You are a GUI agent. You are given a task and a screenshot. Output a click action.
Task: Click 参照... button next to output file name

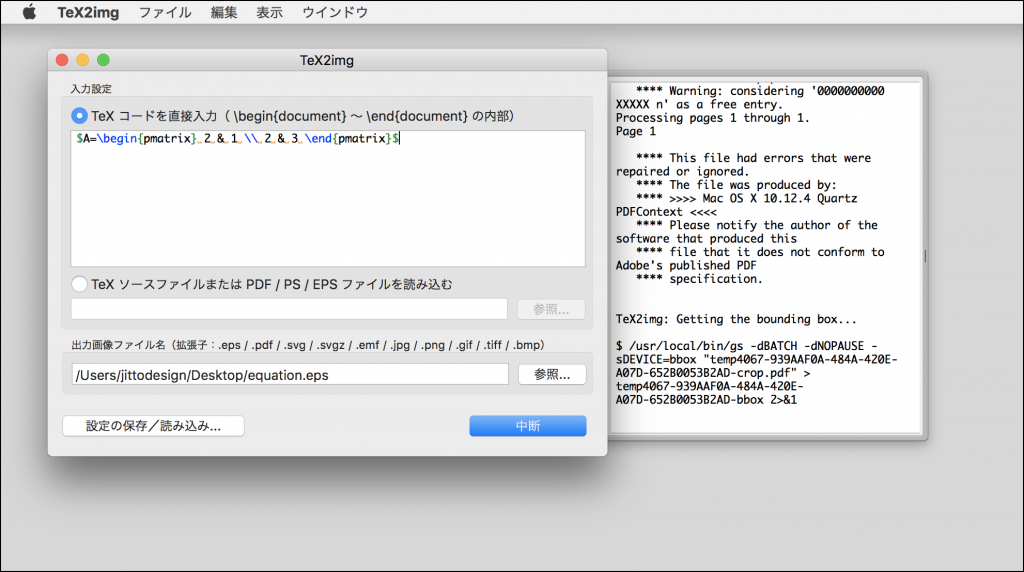pos(552,375)
